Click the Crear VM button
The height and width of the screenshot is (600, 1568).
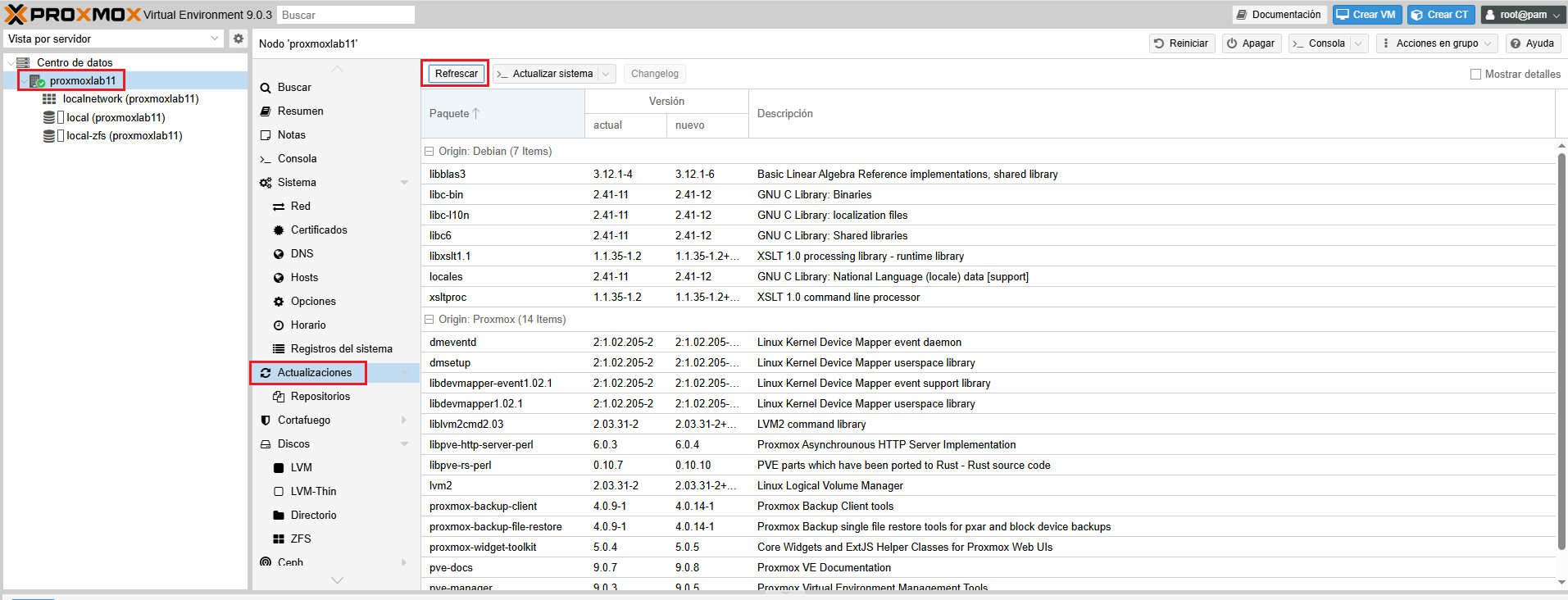1366,15
